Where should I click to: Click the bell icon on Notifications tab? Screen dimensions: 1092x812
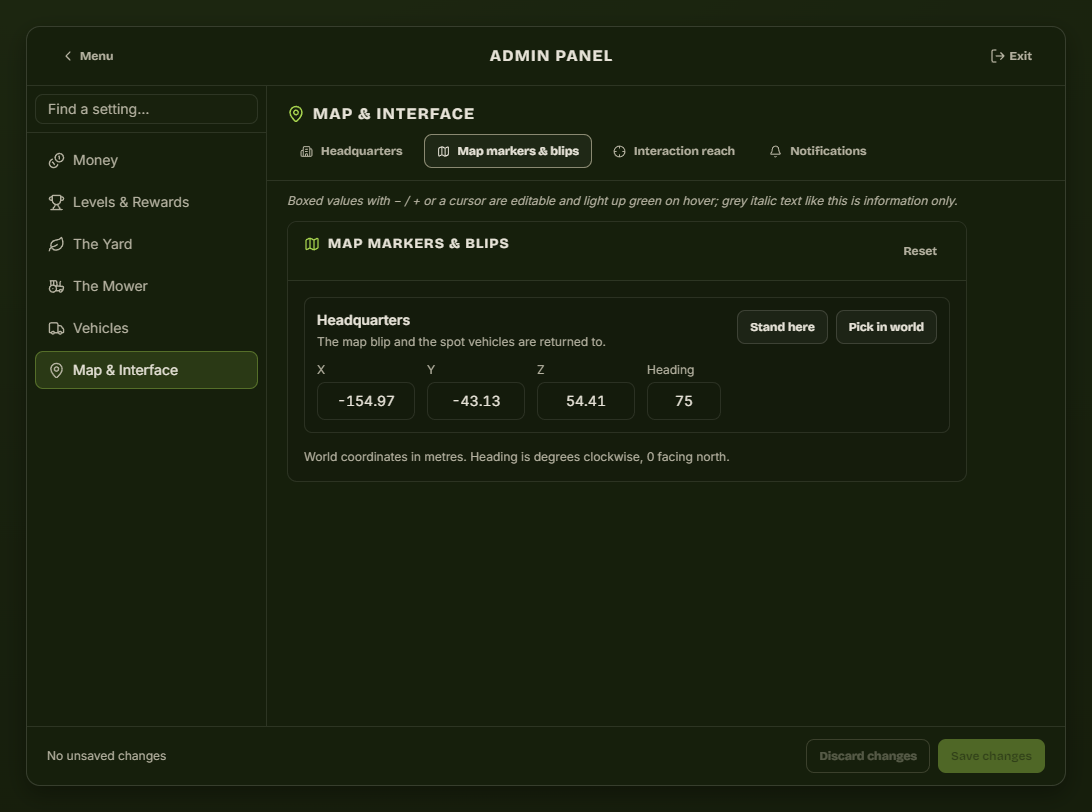[775, 151]
